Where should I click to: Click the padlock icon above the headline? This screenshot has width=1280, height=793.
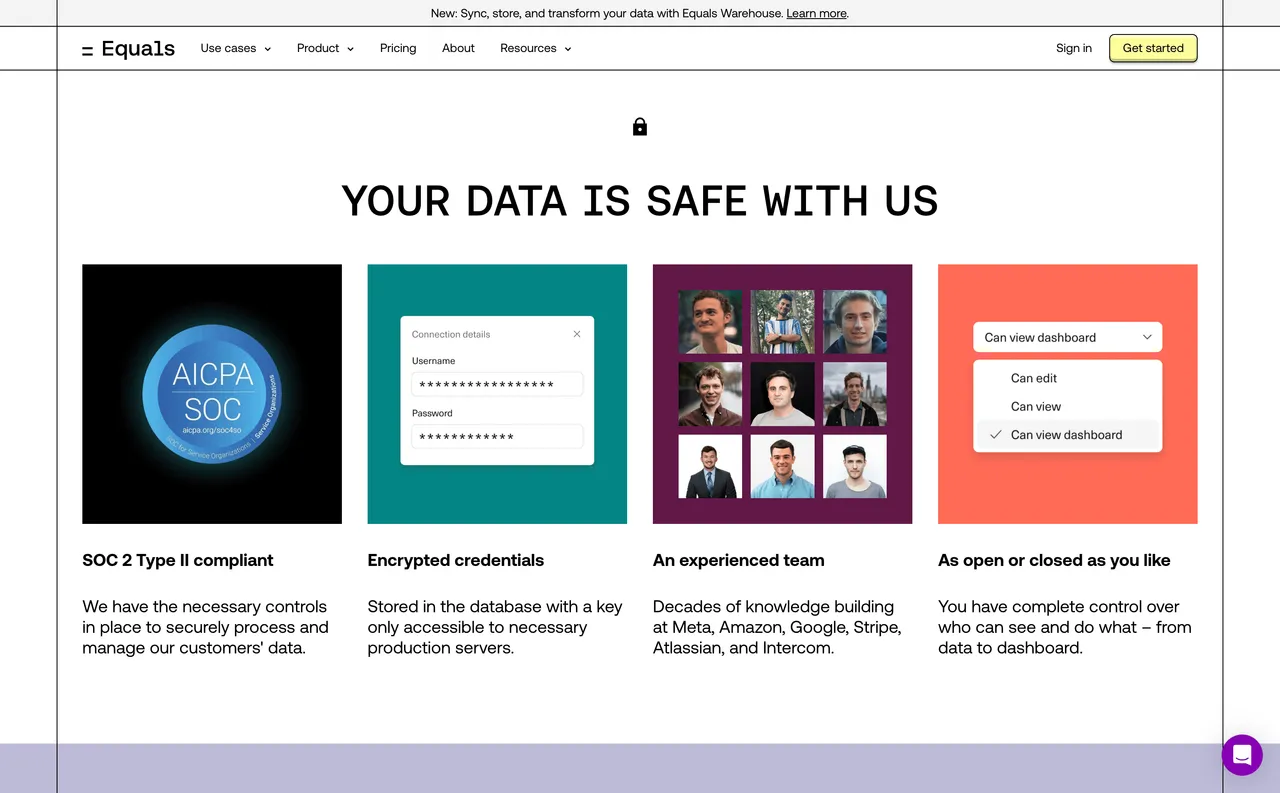pos(639,126)
